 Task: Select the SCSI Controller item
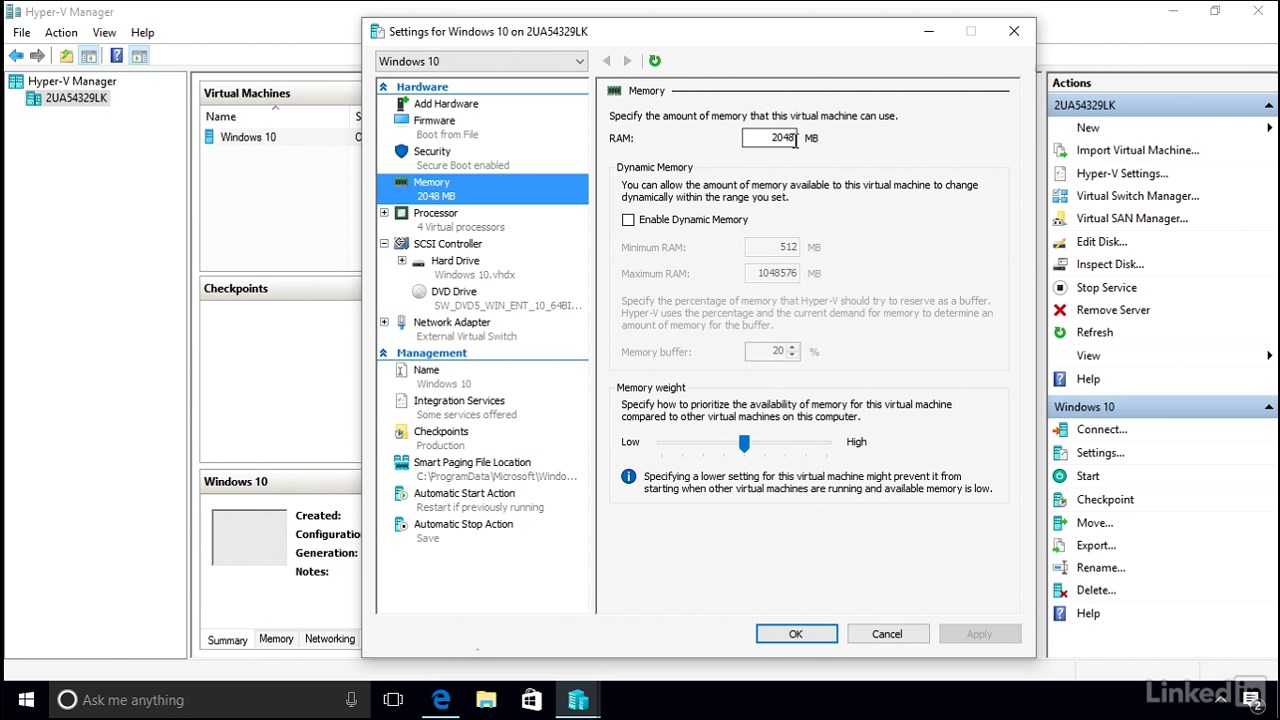(x=447, y=244)
